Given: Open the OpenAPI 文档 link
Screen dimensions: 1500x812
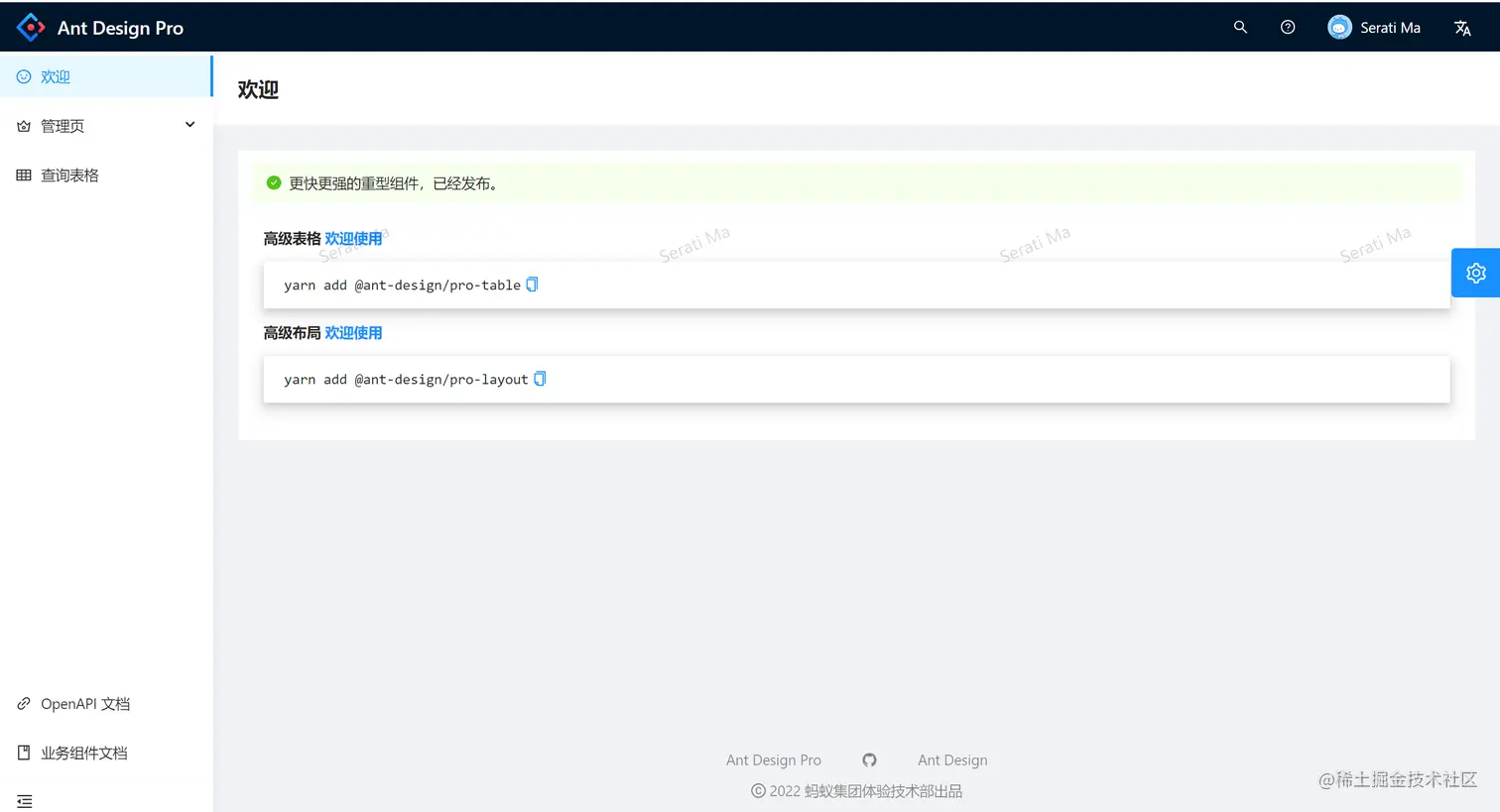Looking at the screenshot, I should click(x=106, y=704).
